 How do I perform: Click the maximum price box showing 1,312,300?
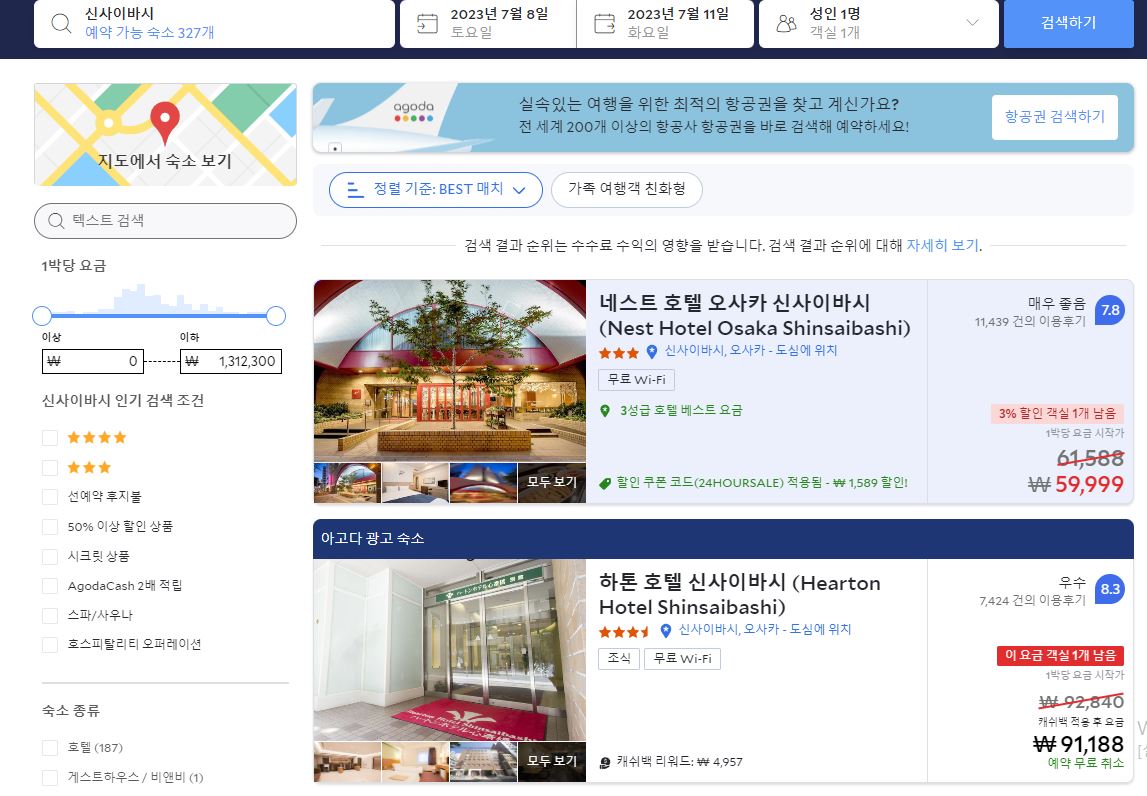tap(231, 361)
